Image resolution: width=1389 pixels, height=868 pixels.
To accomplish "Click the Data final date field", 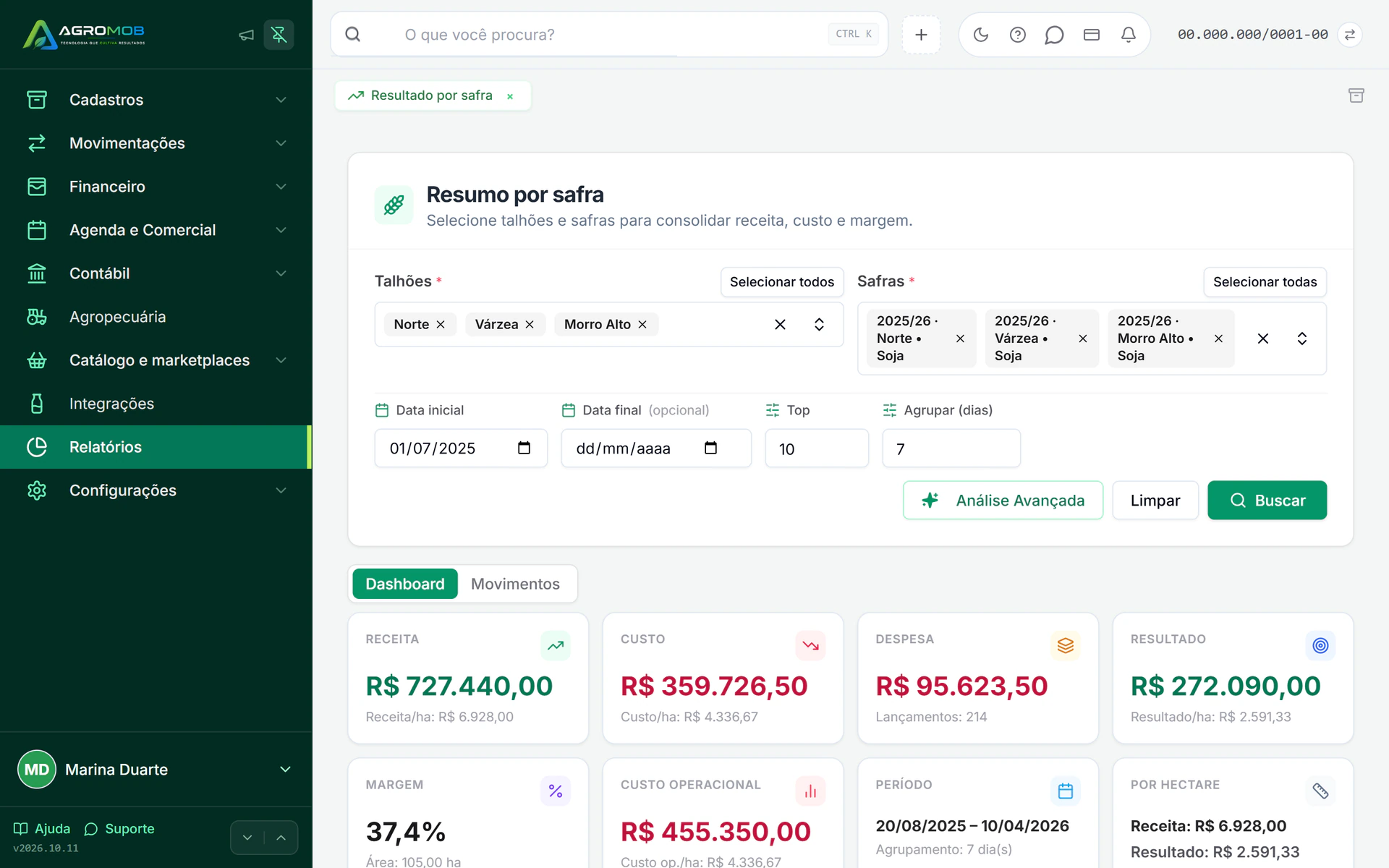I will pos(656,448).
